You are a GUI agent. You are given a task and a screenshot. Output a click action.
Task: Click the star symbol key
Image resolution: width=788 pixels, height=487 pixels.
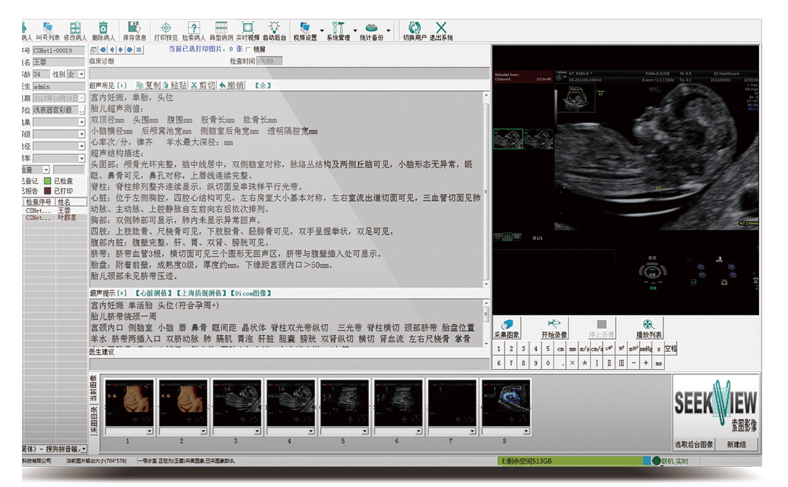point(584,362)
